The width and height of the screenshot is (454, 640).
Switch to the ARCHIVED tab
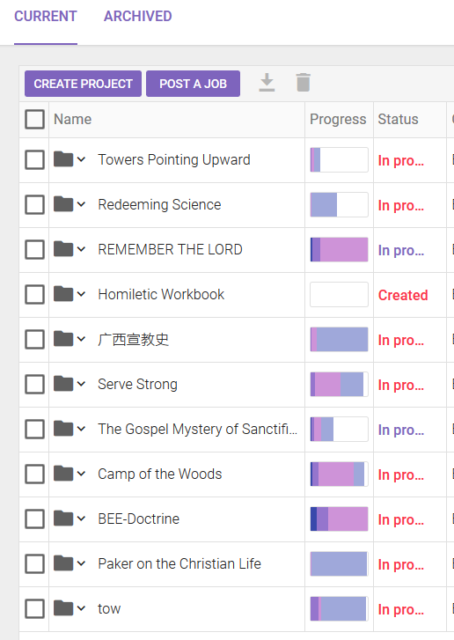pos(138,16)
